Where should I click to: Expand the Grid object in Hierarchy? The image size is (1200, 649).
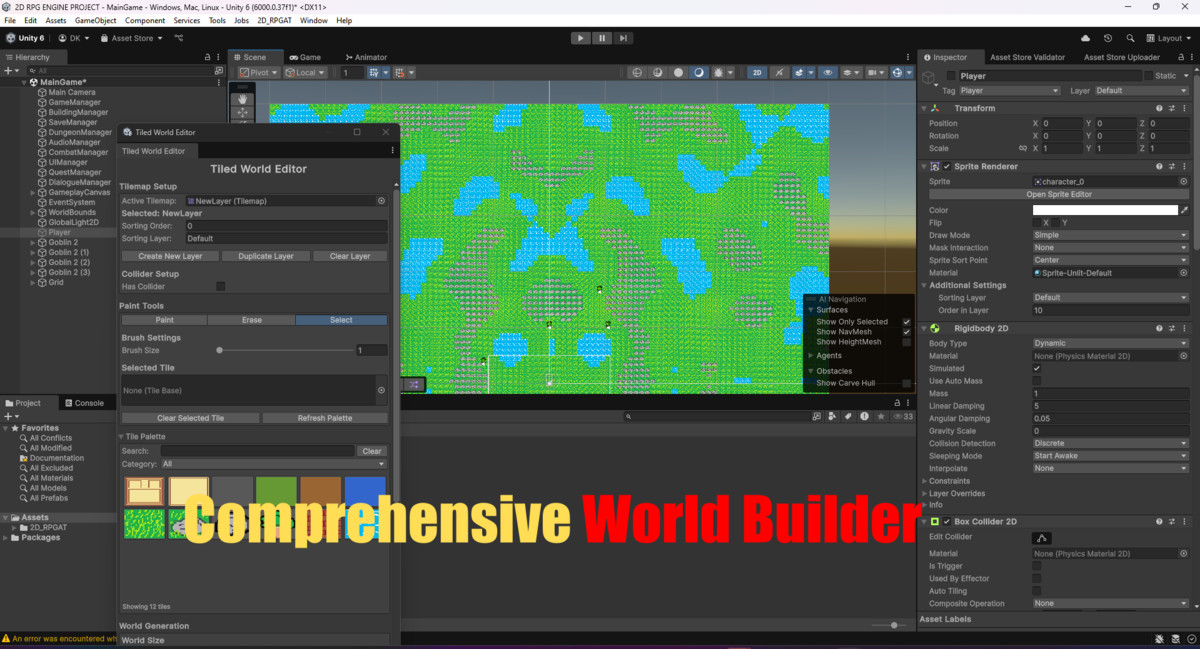[33, 282]
